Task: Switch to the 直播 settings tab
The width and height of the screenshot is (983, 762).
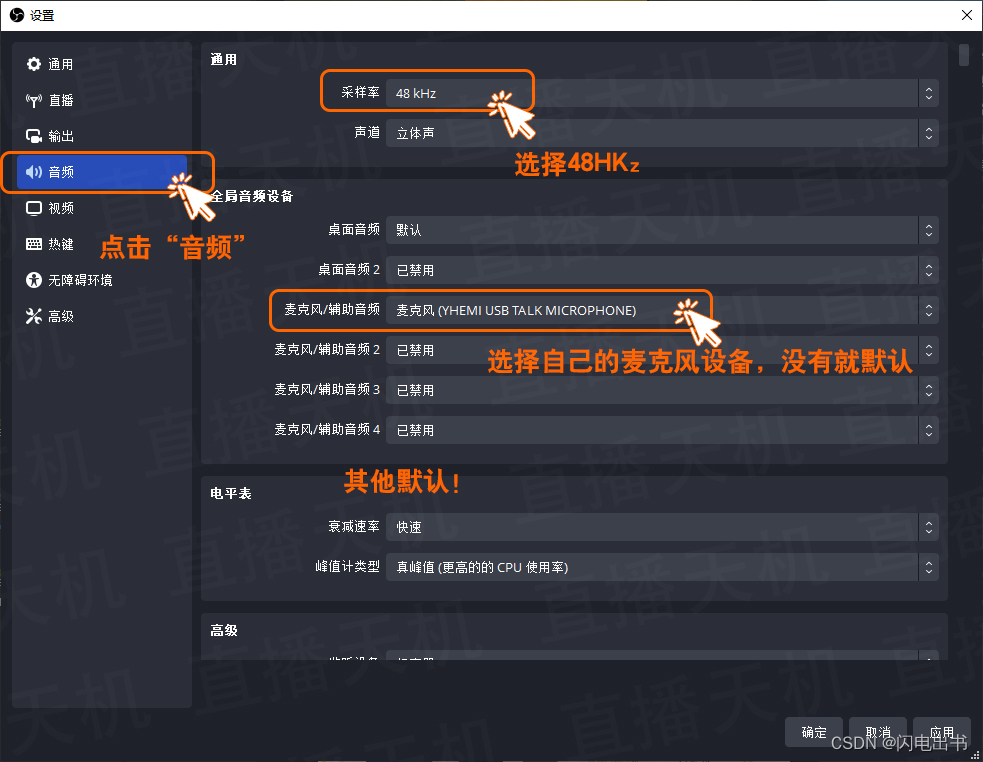Action: [x=102, y=100]
